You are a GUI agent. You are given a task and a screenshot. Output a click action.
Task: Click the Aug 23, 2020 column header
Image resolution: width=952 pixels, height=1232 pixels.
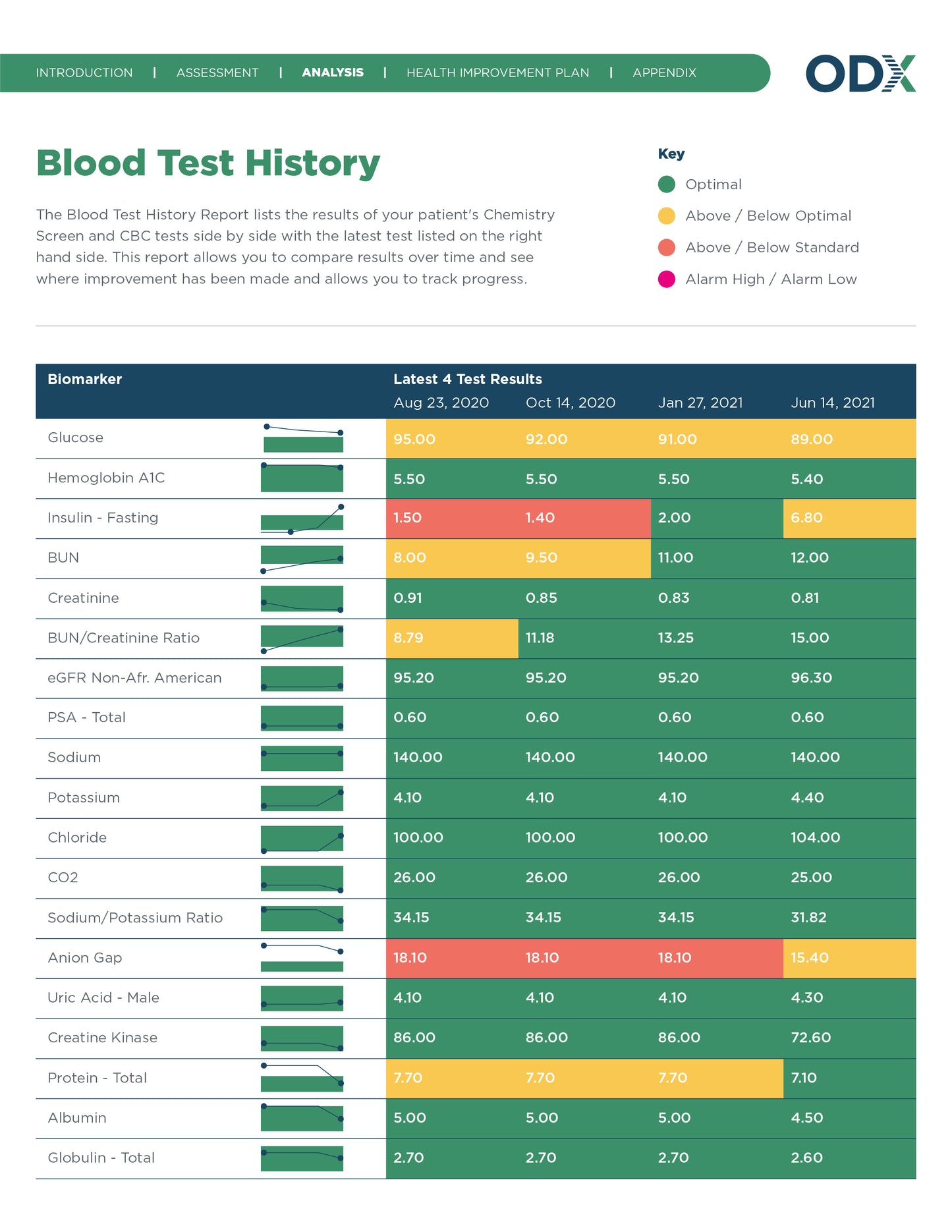pos(441,403)
